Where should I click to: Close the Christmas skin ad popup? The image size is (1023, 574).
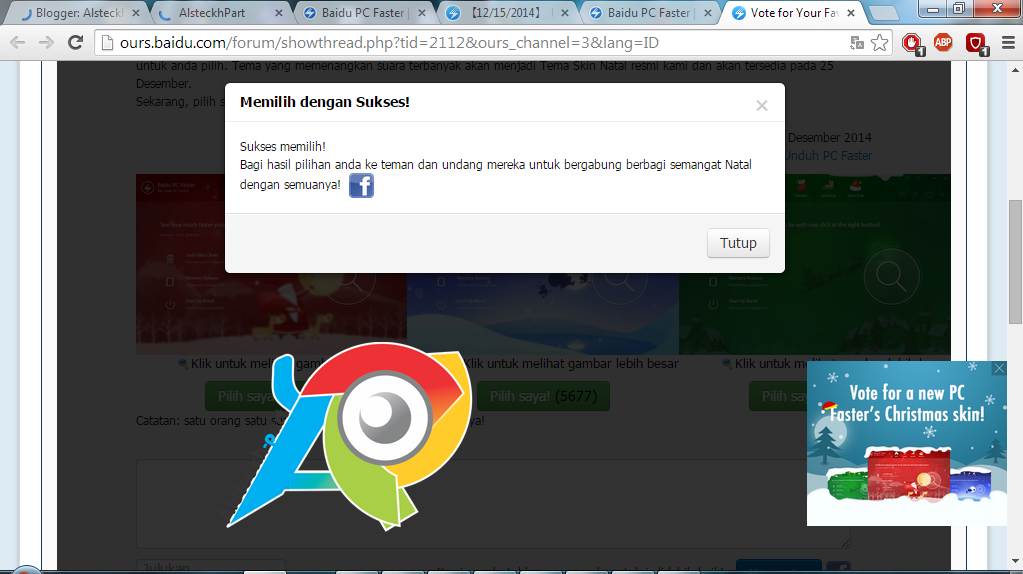click(x=999, y=369)
